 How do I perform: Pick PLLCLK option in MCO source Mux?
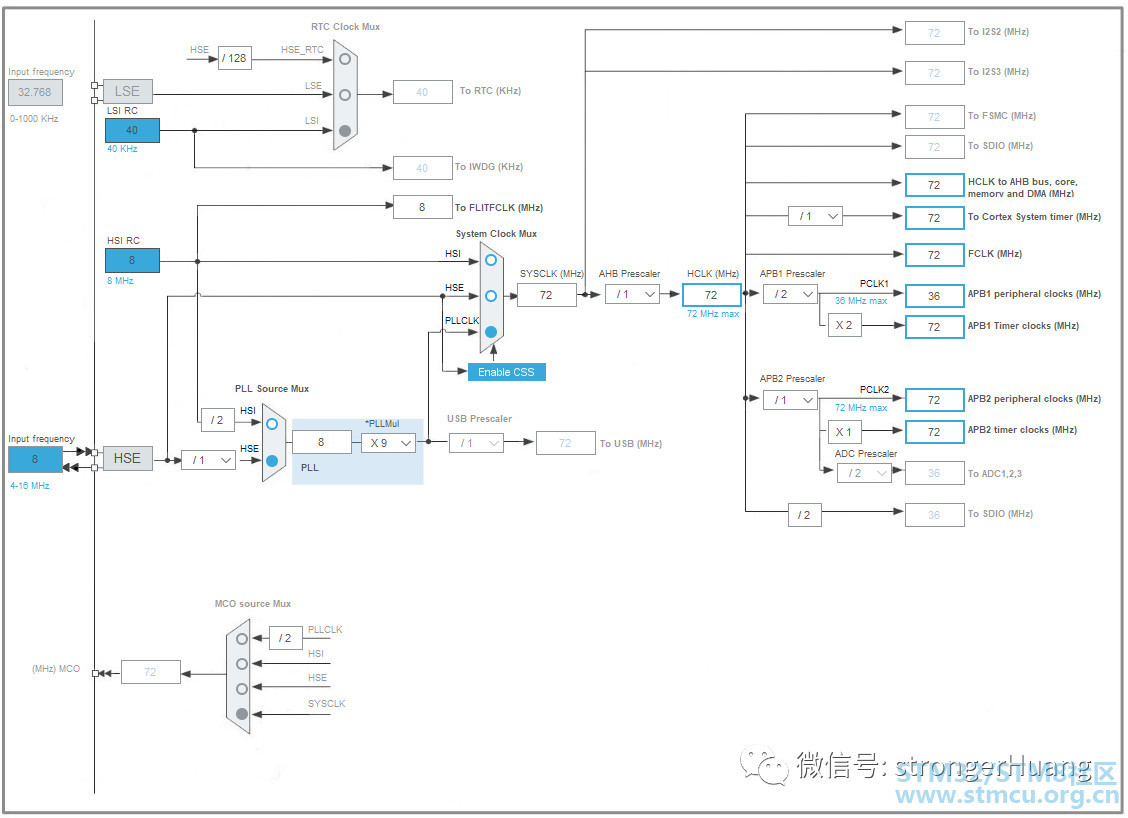point(241,638)
